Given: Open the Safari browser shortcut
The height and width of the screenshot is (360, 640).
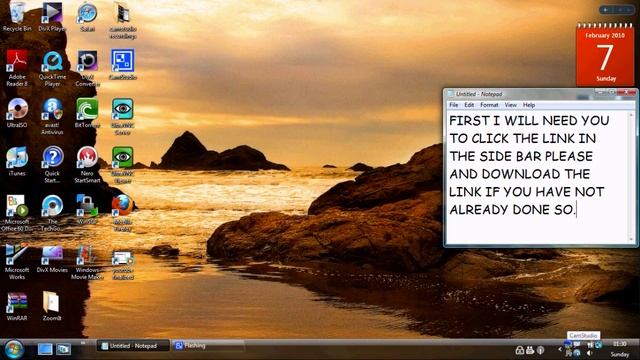Looking at the screenshot, I should 87,16.
